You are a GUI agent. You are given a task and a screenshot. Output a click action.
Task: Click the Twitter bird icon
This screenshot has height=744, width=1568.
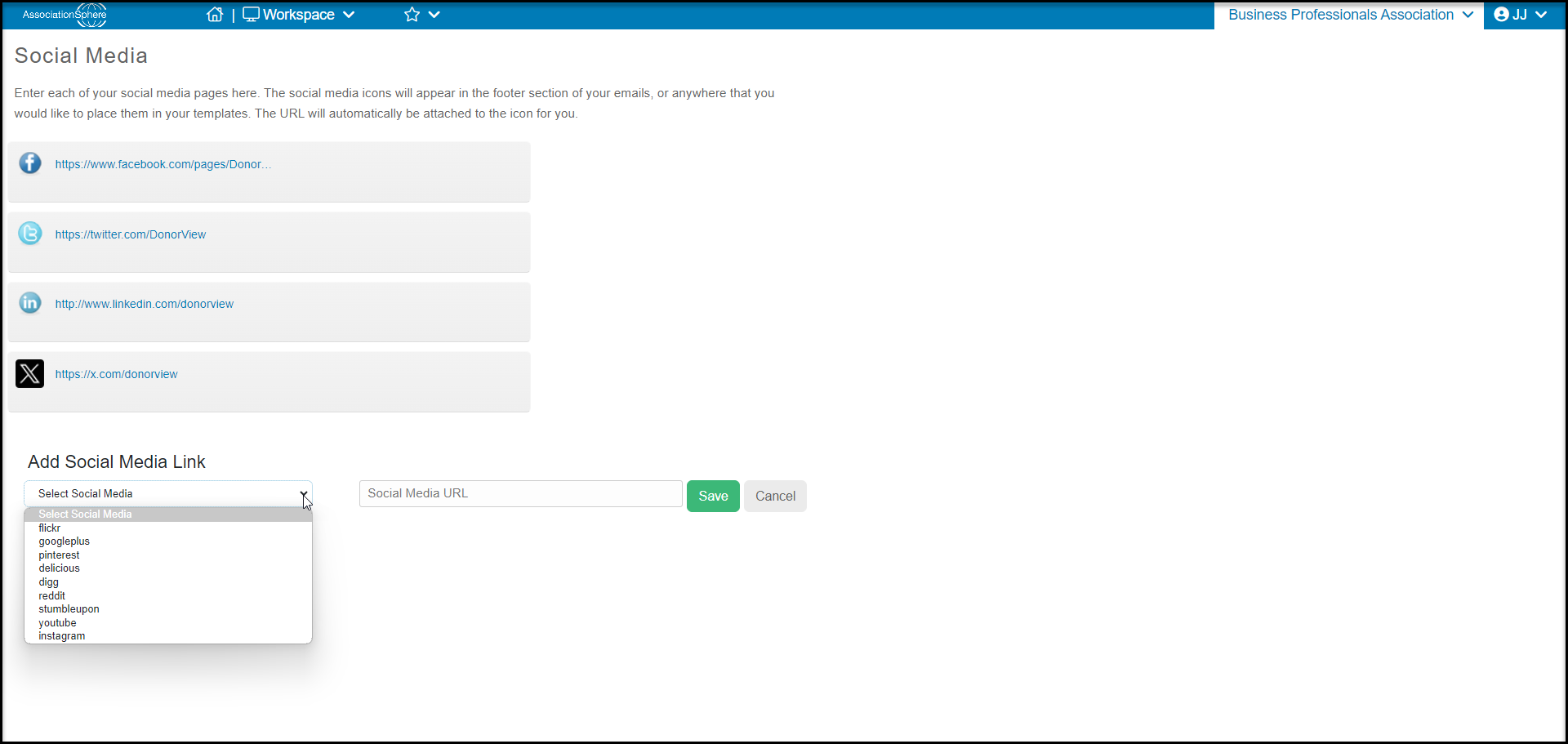pos(30,234)
